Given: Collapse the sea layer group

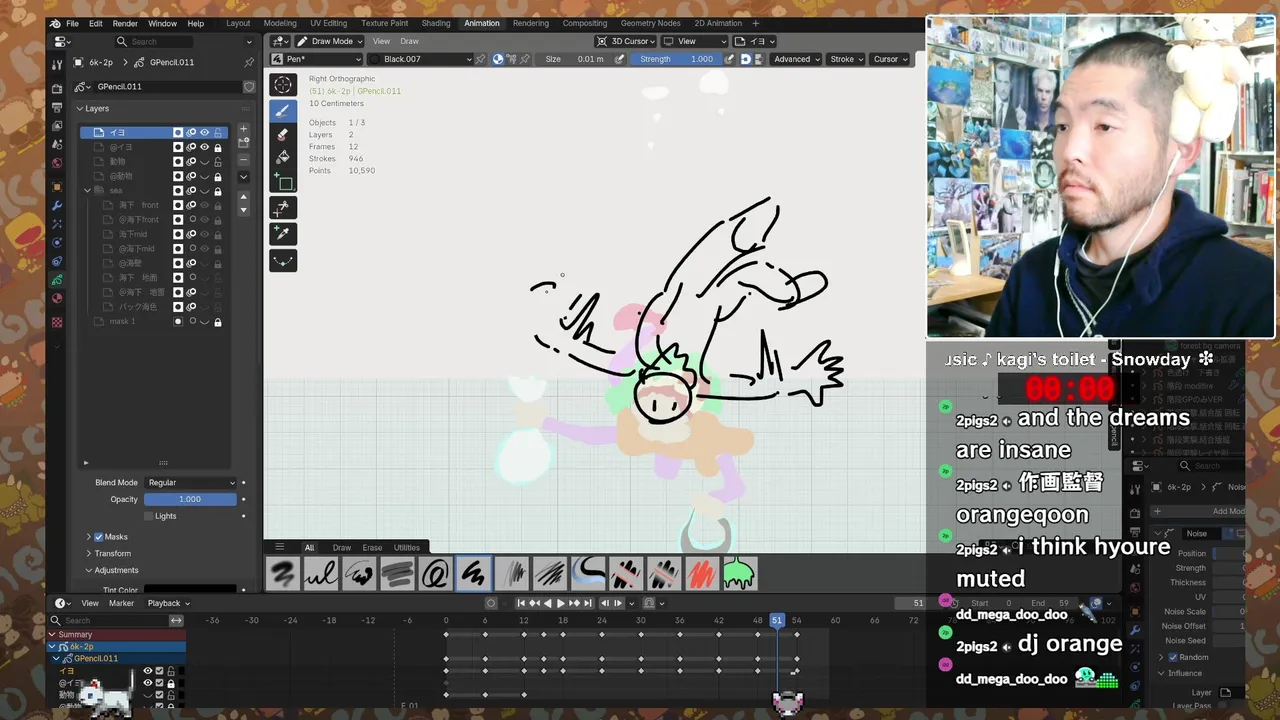Looking at the screenshot, I should point(87,190).
